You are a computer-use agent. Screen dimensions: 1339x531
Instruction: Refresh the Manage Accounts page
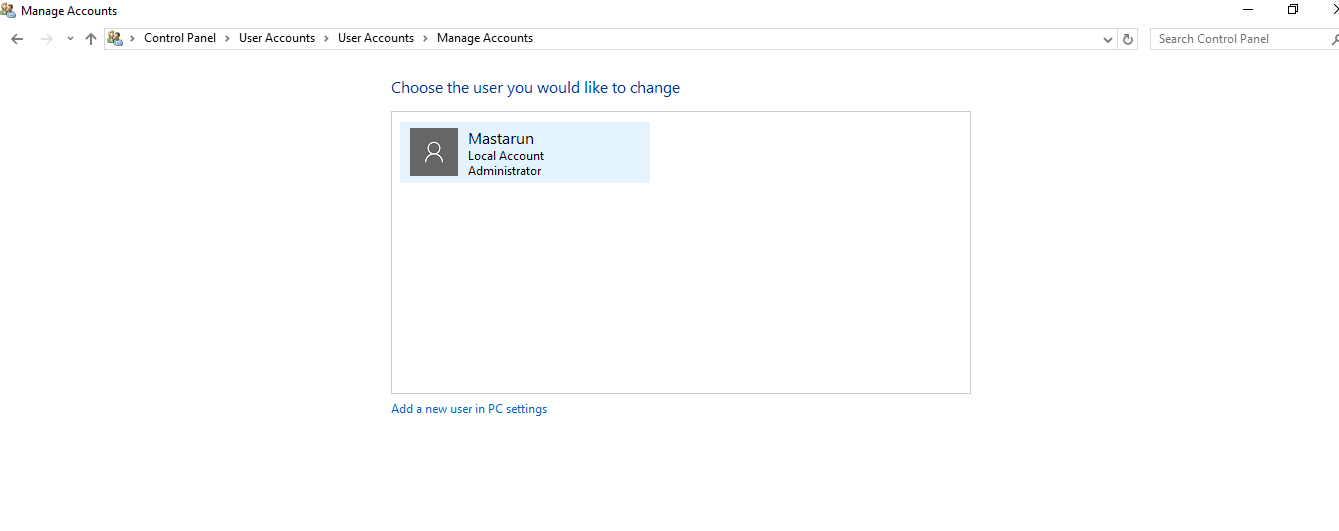[1128, 39]
